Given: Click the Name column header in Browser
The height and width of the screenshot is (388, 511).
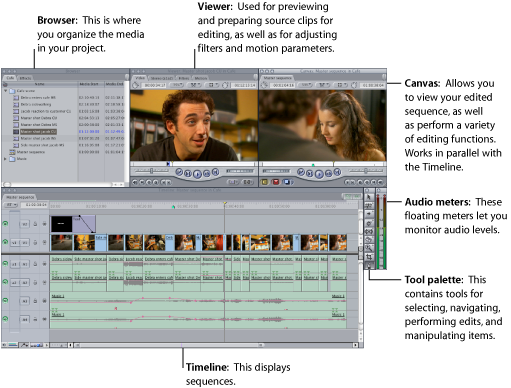Looking at the screenshot, I should click(x=40, y=84).
